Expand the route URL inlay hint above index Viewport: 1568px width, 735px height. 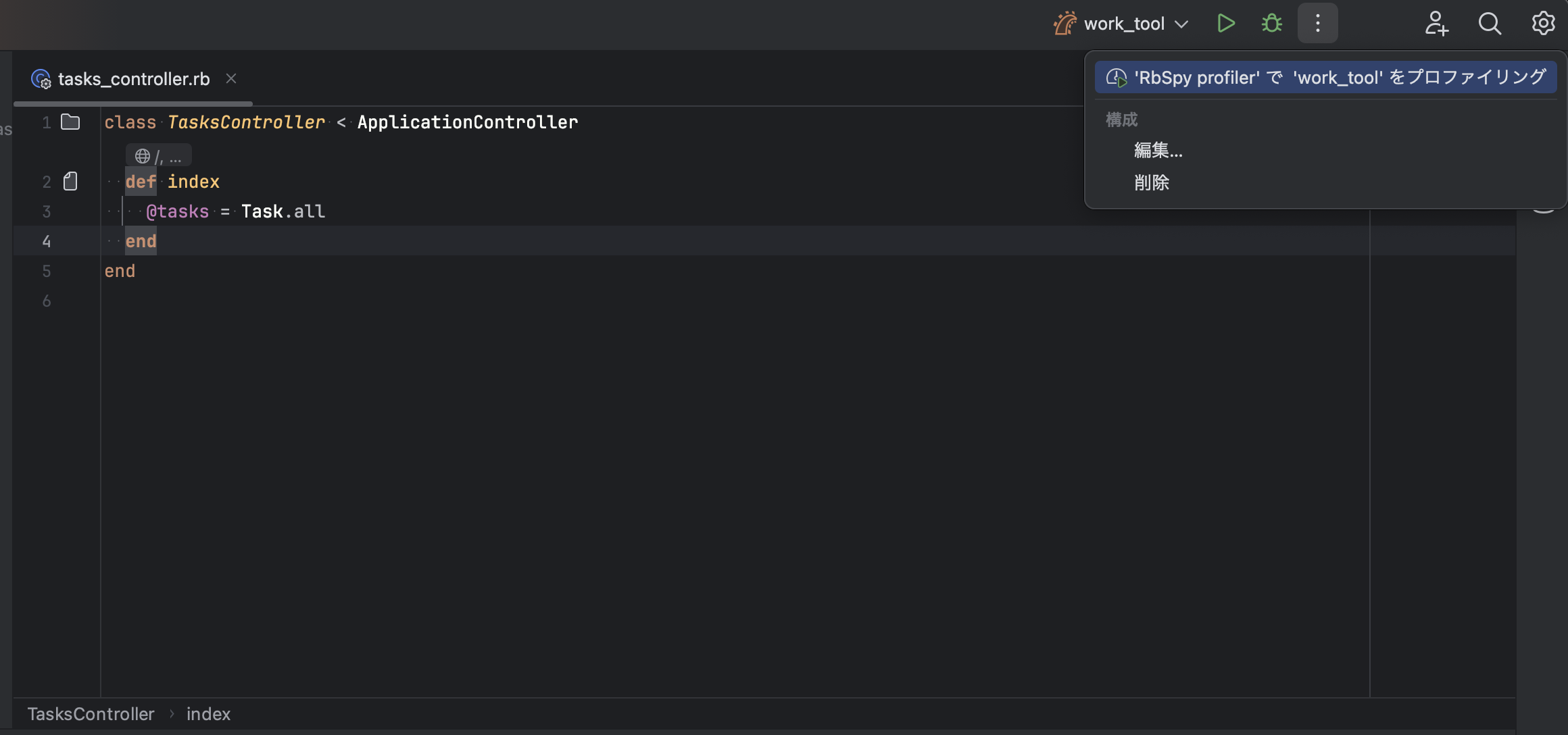tap(159, 156)
